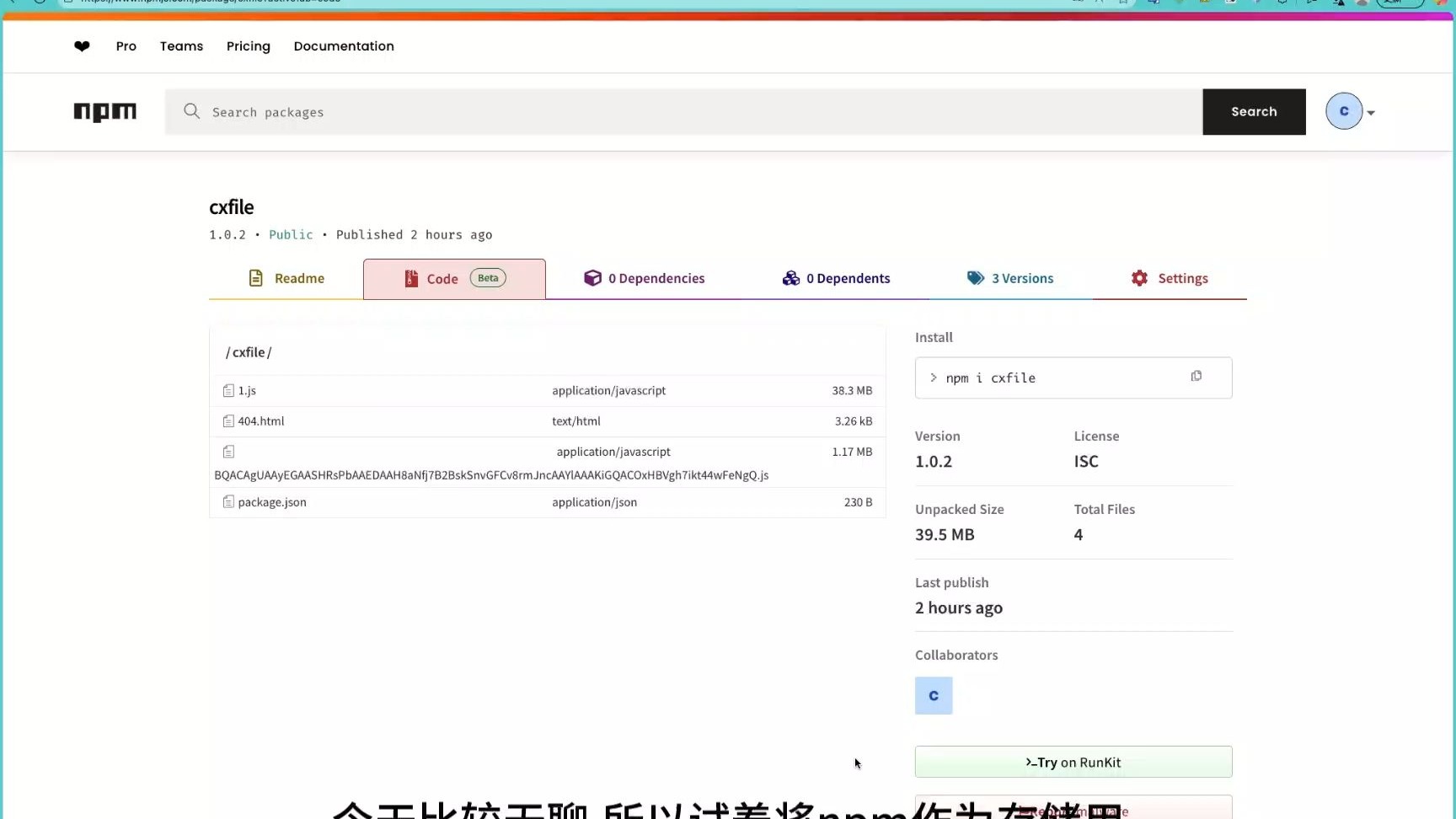Click the /cxfile/ directory path
Image resolution: width=1456 pixels, height=819 pixels.
click(x=249, y=352)
